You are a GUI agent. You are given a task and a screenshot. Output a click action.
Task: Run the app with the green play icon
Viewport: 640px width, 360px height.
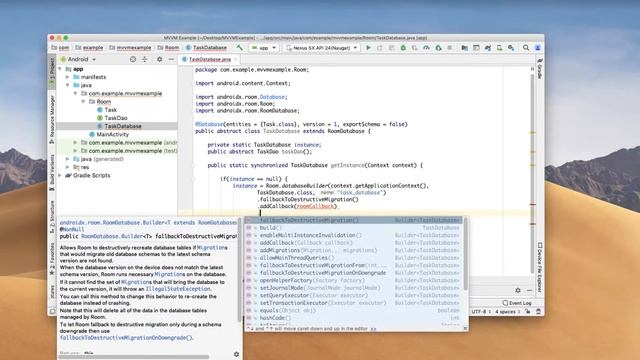tap(368, 48)
